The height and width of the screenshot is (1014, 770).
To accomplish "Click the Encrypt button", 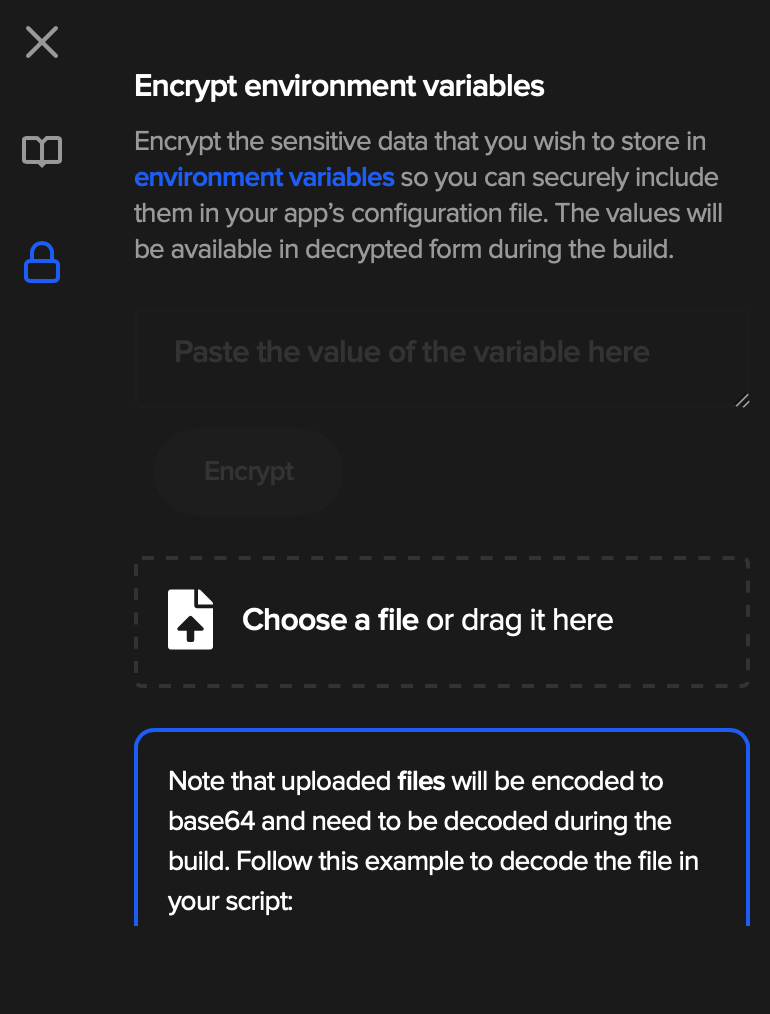I will click(249, 471).
